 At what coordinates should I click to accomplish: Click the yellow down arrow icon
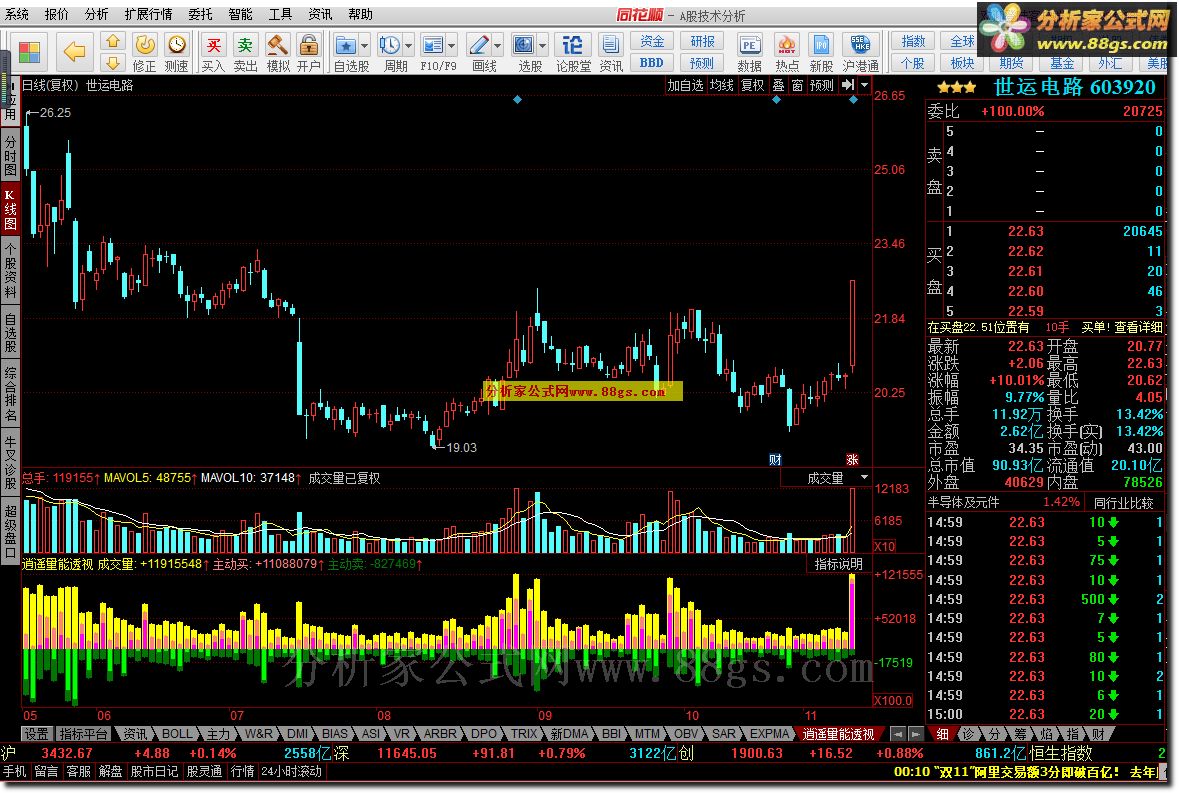point(112,62)
